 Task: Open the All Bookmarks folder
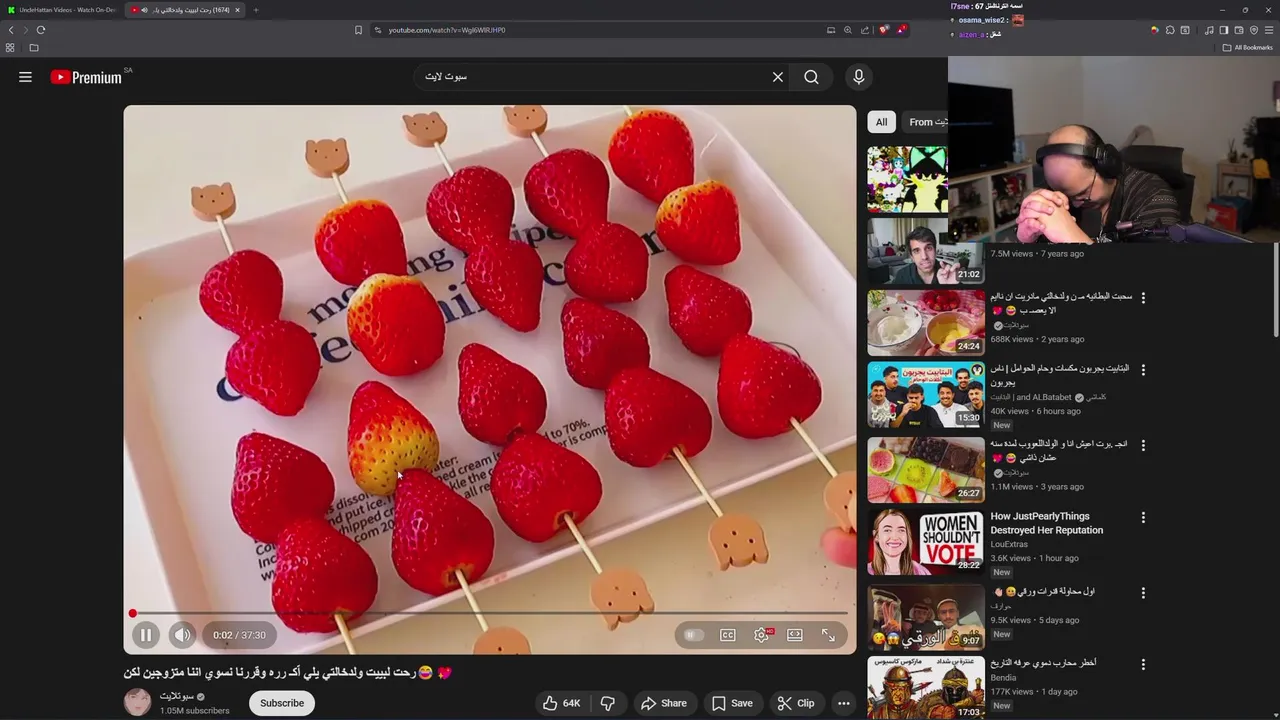[1248, 48]
